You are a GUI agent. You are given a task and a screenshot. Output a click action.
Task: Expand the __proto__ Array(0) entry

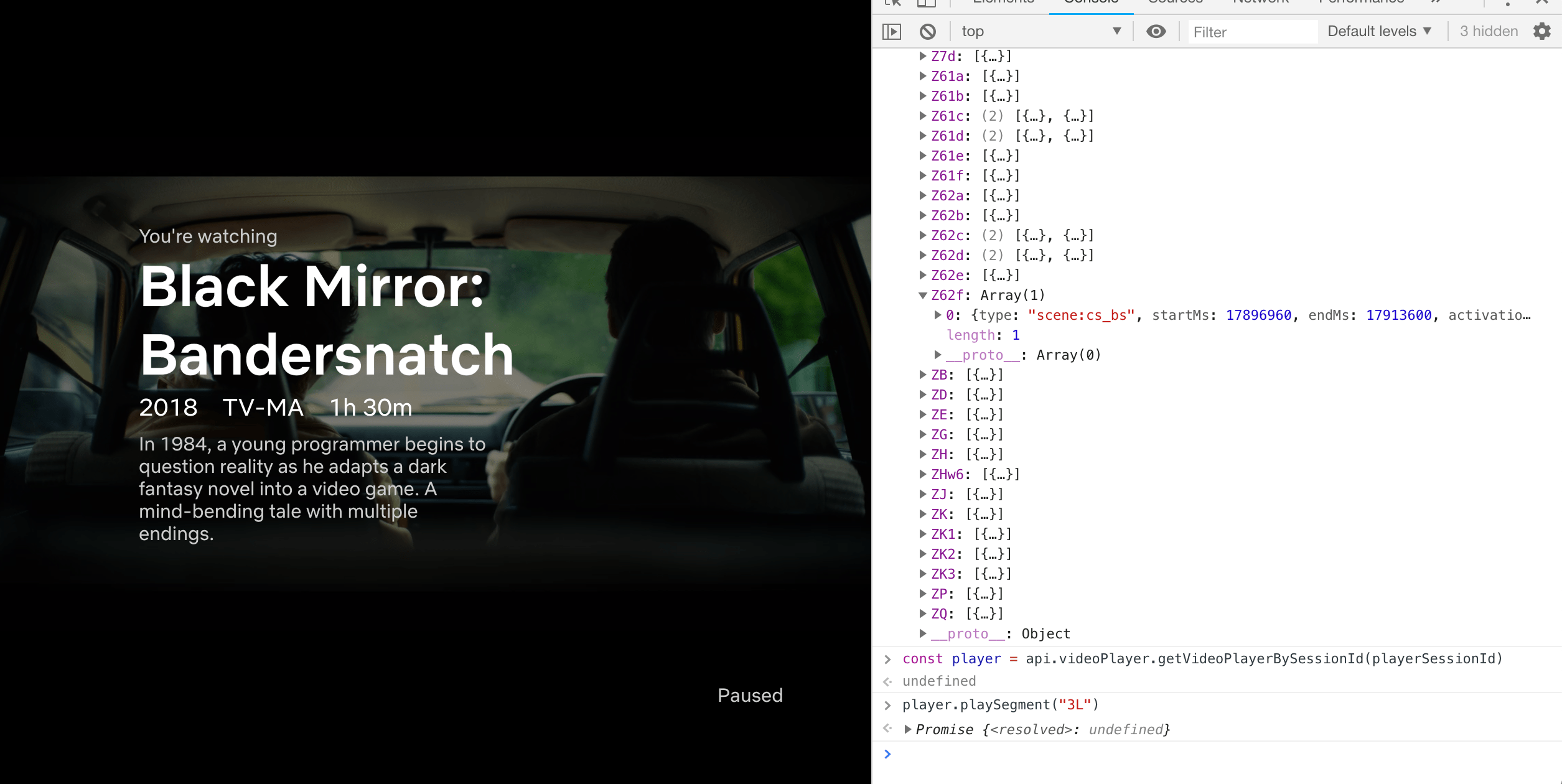pos(938,355)
